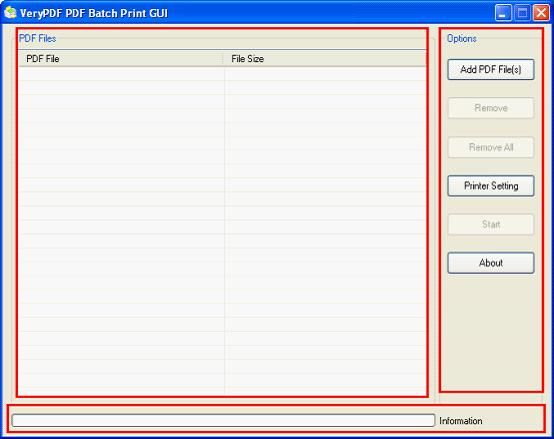Click the VeryPDF app icon in title bar
The image size is (554, 439).
click(x=11, y=13)
